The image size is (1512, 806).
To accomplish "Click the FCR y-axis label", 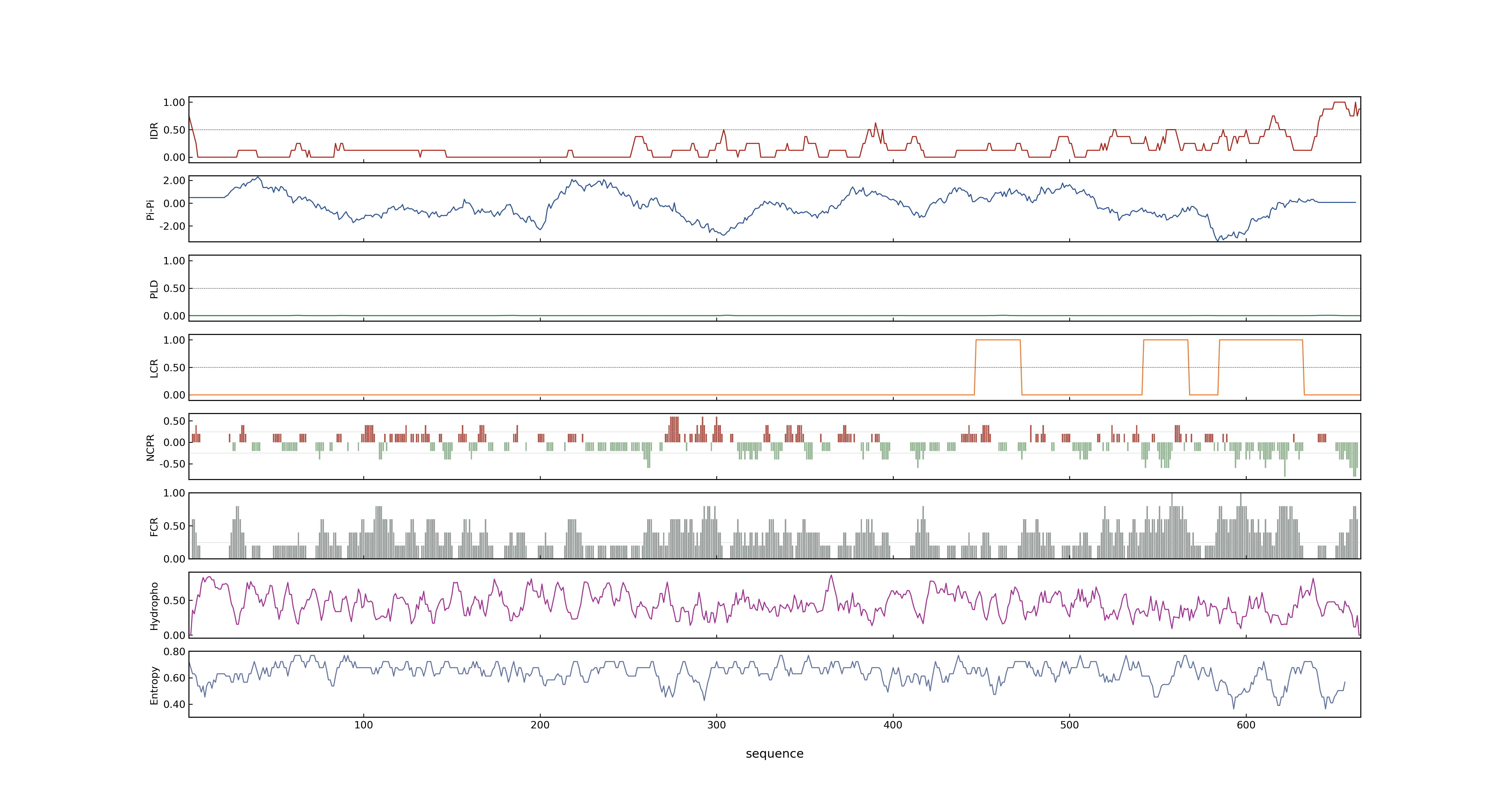I will click(x=154, y=527).
